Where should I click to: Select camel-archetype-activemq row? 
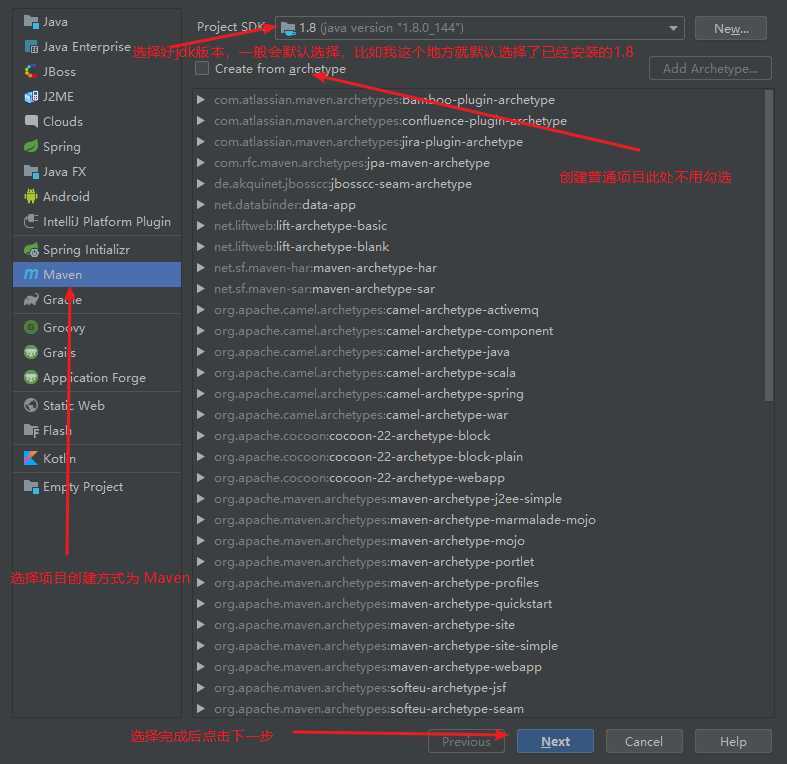pyautogui.click(x=478, y=310)
